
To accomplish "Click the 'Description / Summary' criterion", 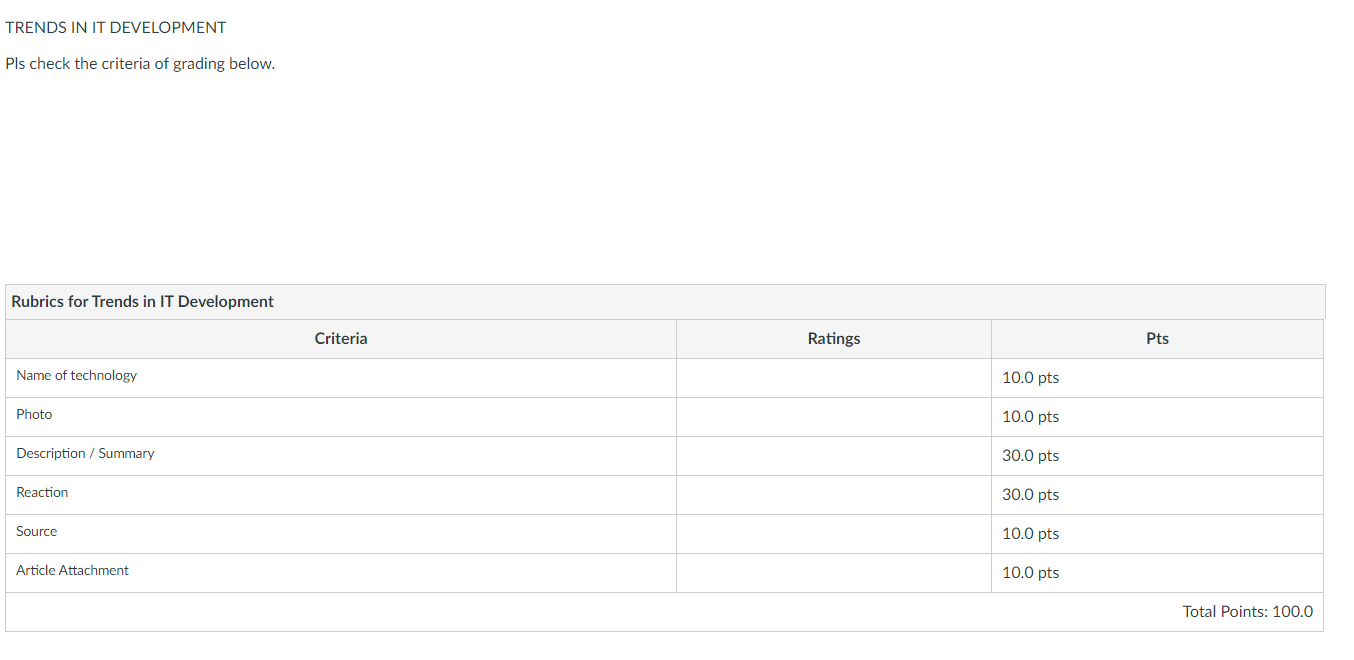I will coord(85,453).
